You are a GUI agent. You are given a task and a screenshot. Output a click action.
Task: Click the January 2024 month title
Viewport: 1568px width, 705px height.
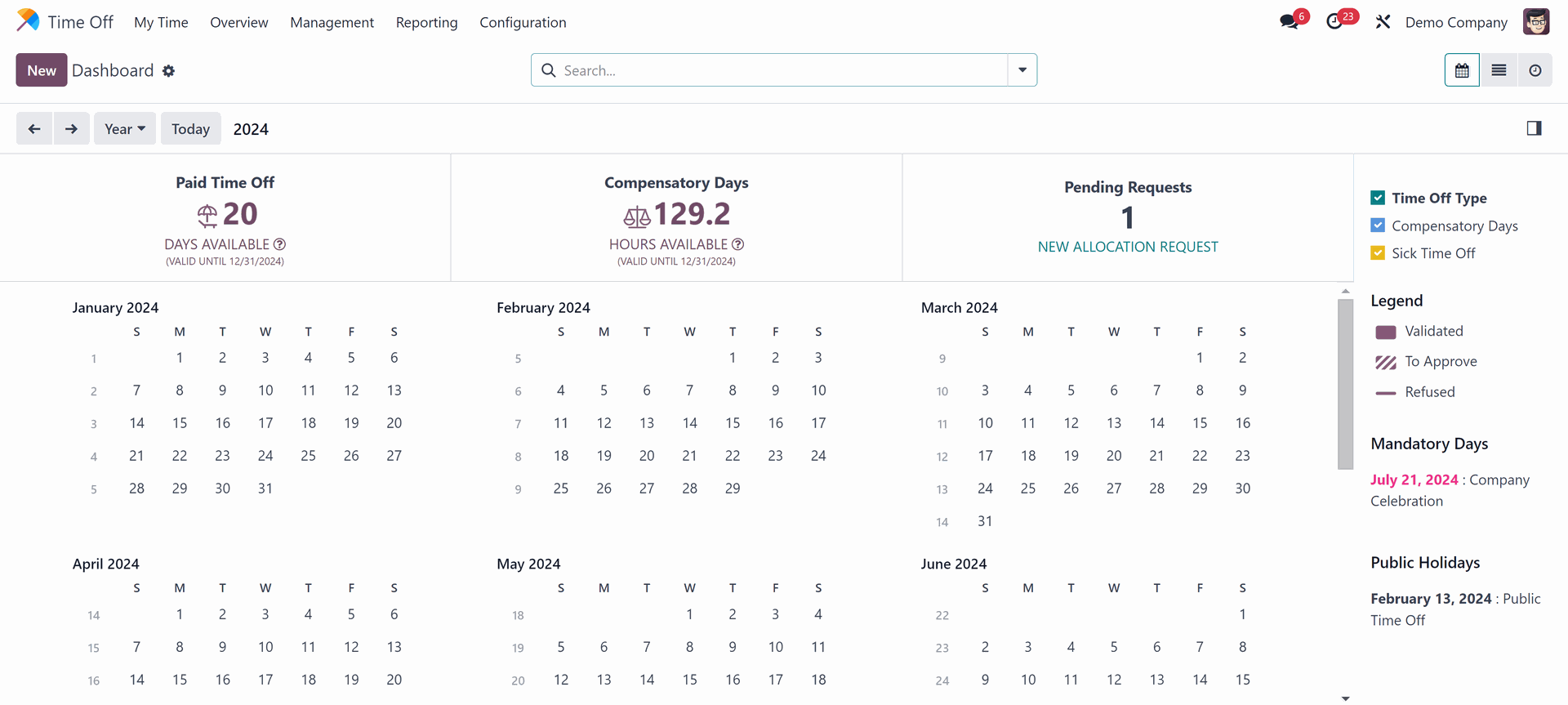pos(115,308)
